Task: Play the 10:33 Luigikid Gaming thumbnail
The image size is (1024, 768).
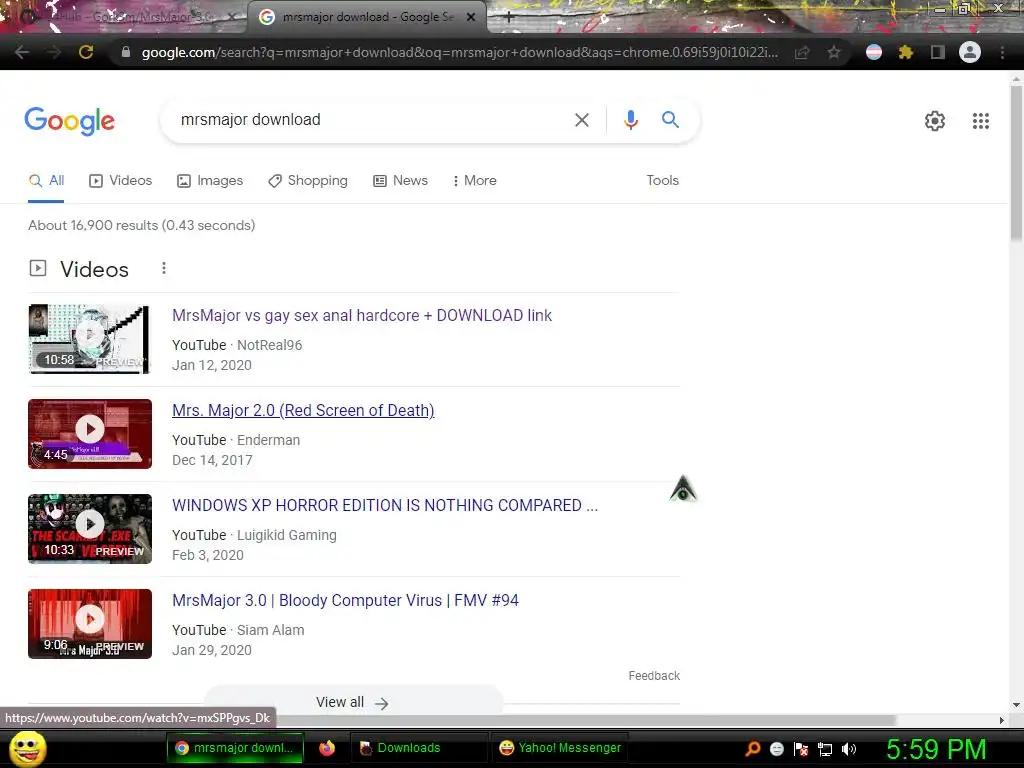Action: tap(90, 529)
